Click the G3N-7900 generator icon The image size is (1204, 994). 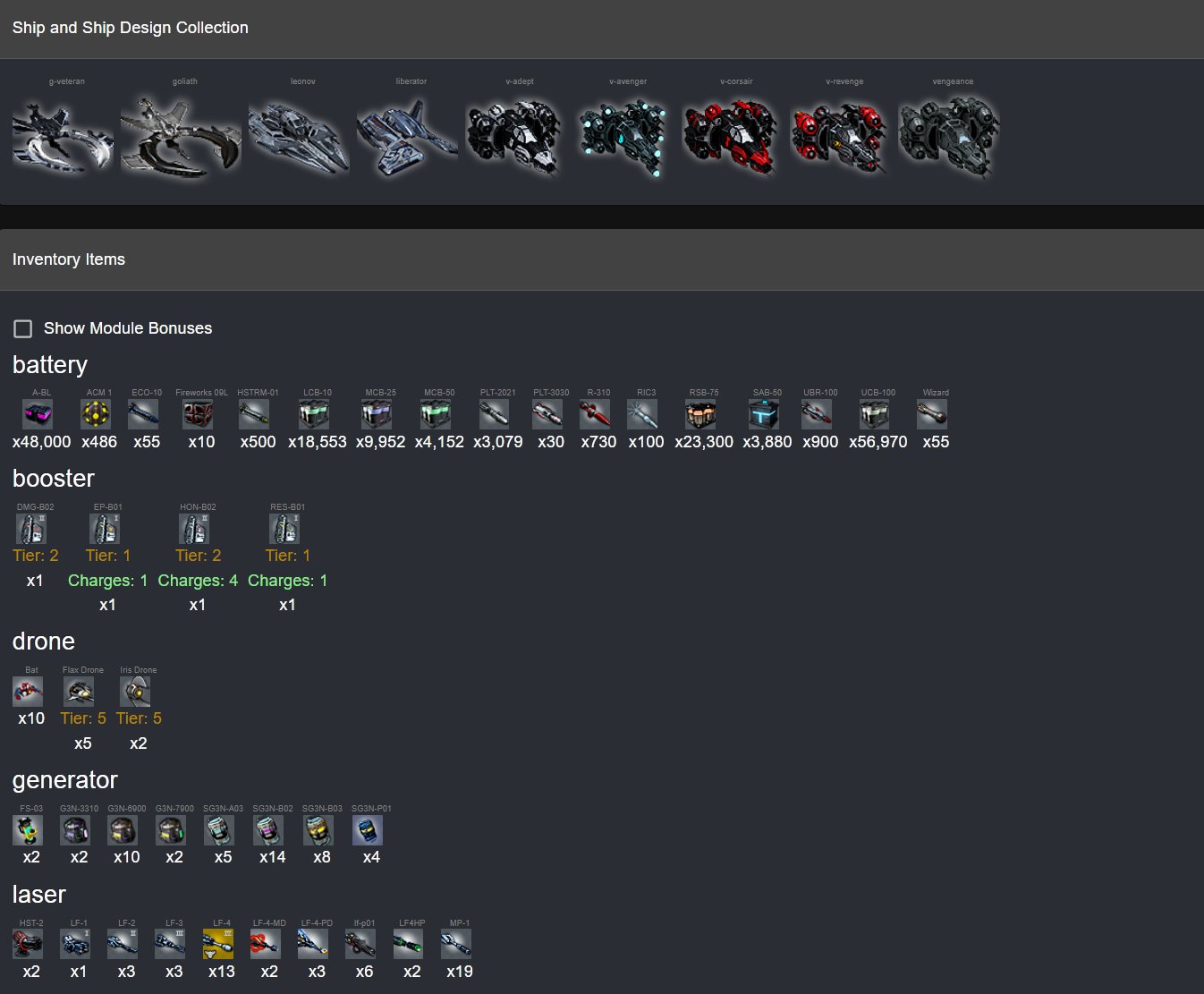coord(171,830)
